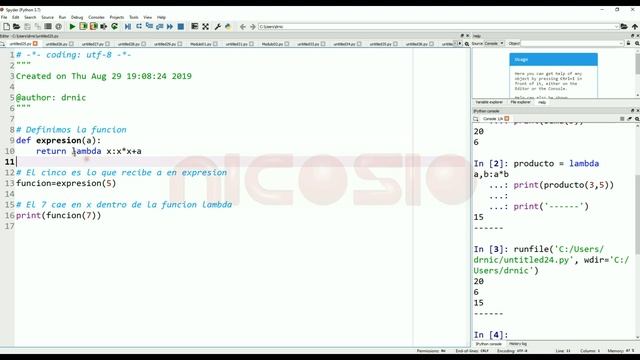This screenshot has height=360, width=640.
Task: Browse editor tabs icon at left
Action: (x=2, y=44)
